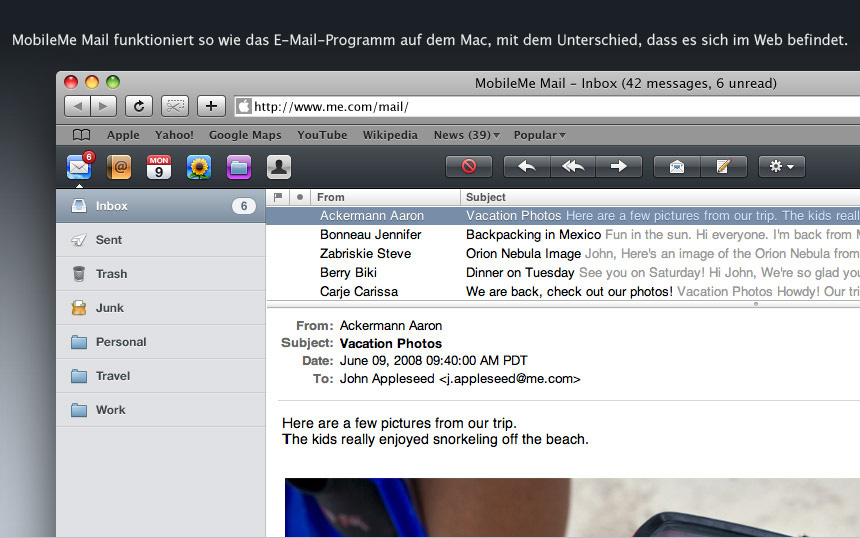860x538 pixels.
Task: Reload the page with the refresh button
Action: click(x=139, y=106)
